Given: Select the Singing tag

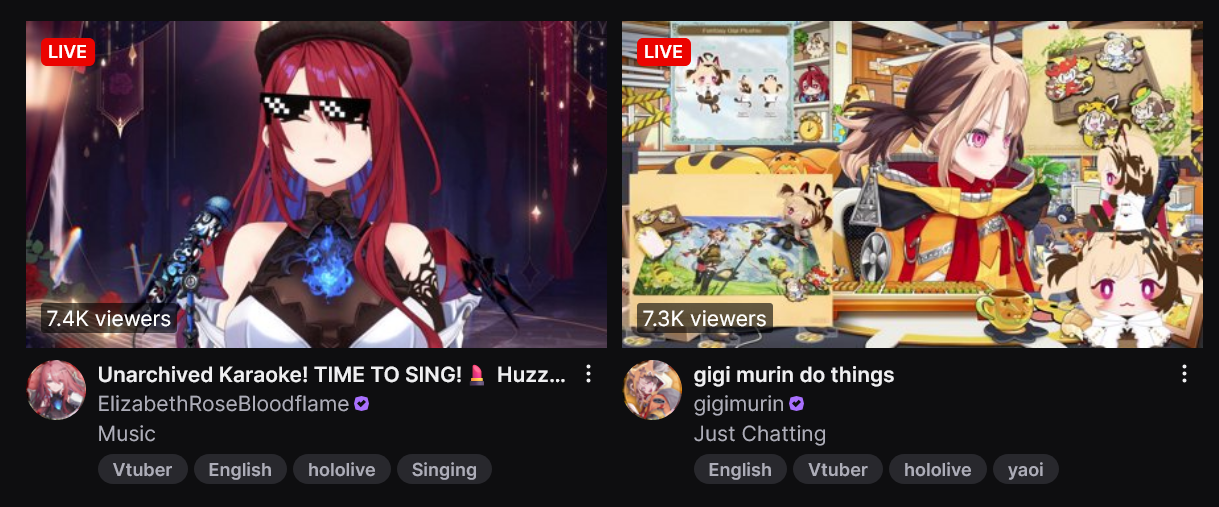Looking at the screenshot, I should coord(444,469).
